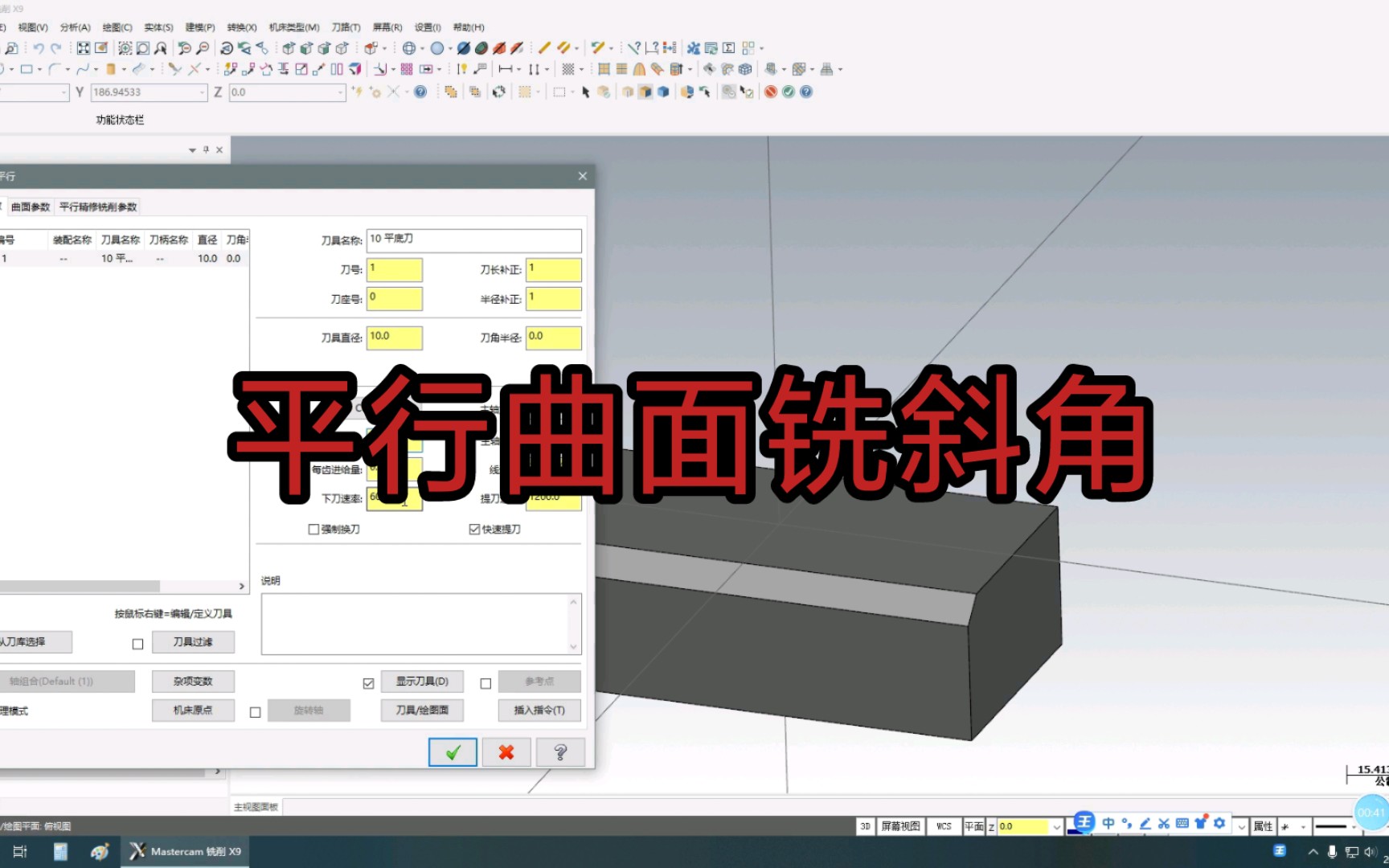Click the top view cube icon on toolbar

(287, 47)
